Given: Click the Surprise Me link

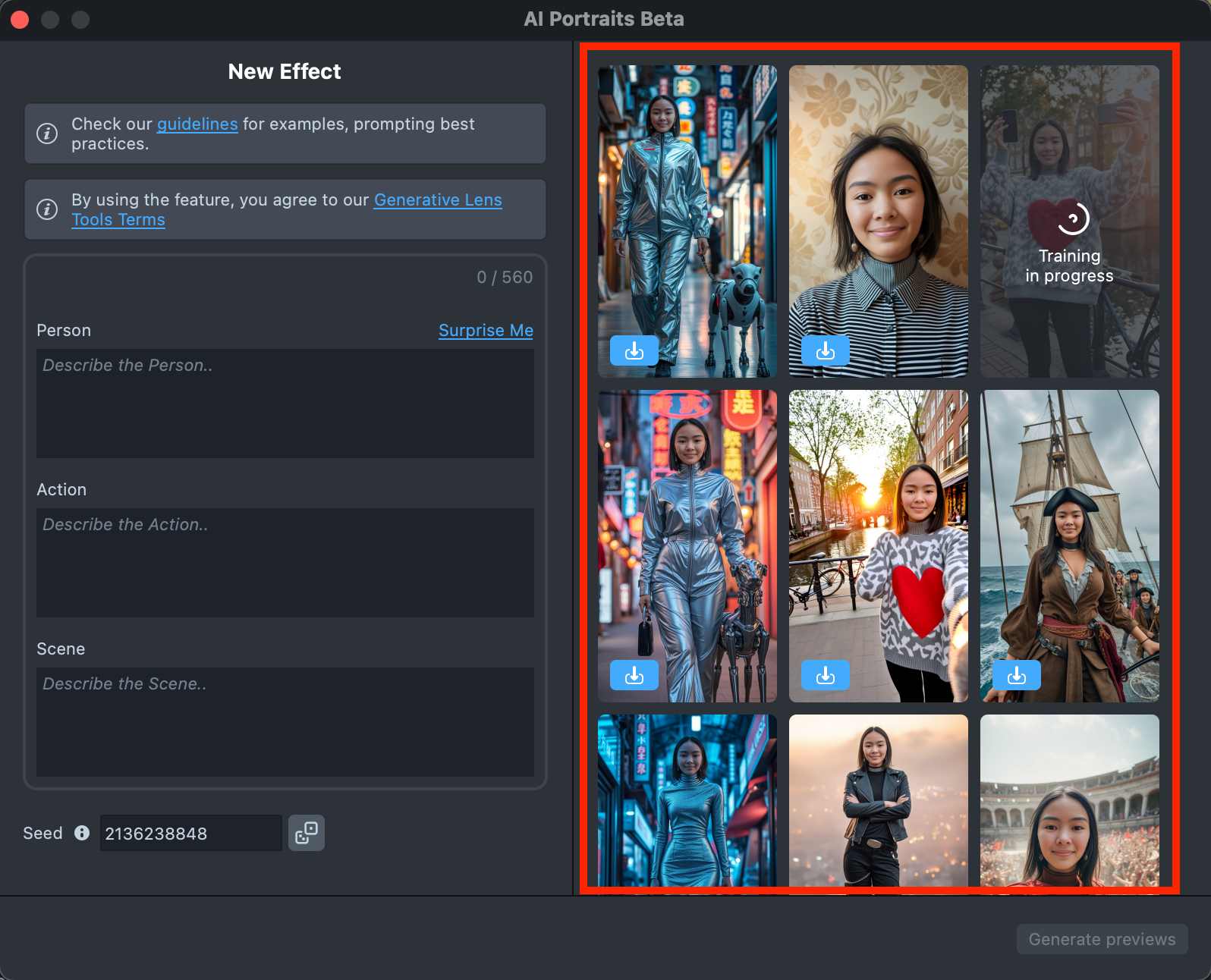Looking at the screenshot, I should point(486,331).
